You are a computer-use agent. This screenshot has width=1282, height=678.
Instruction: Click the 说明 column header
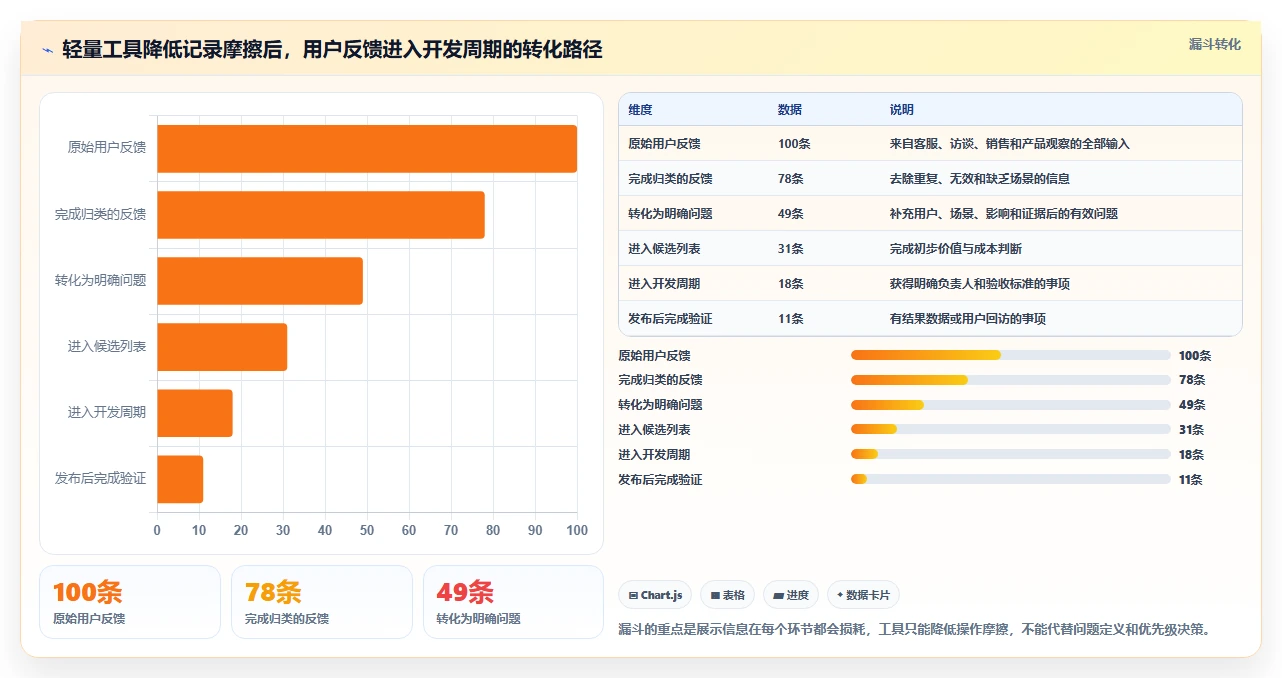coord(902,109)
